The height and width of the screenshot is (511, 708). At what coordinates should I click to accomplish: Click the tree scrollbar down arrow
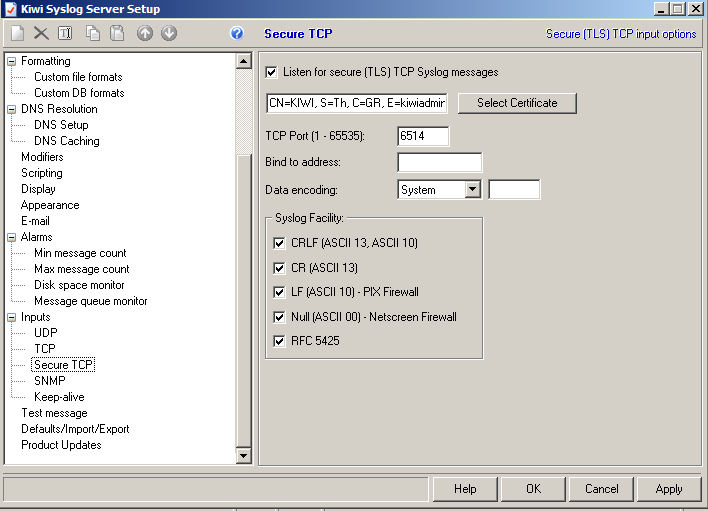point(244,455)
